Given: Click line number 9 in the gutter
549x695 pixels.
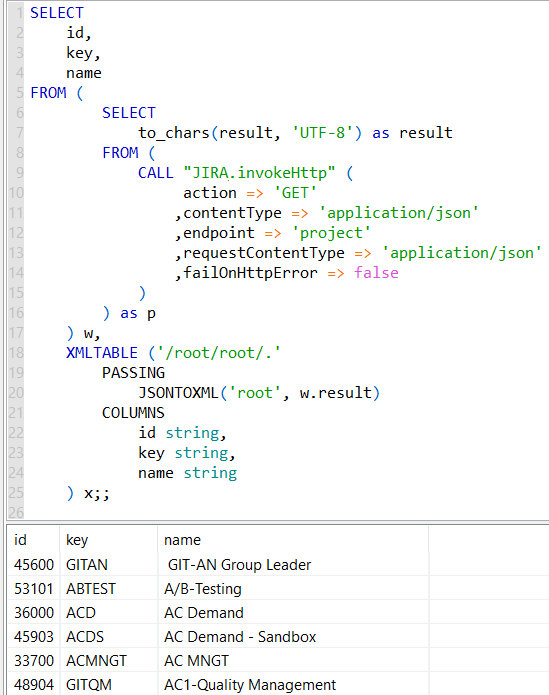Looking at the screenshot, I should 19,173.
